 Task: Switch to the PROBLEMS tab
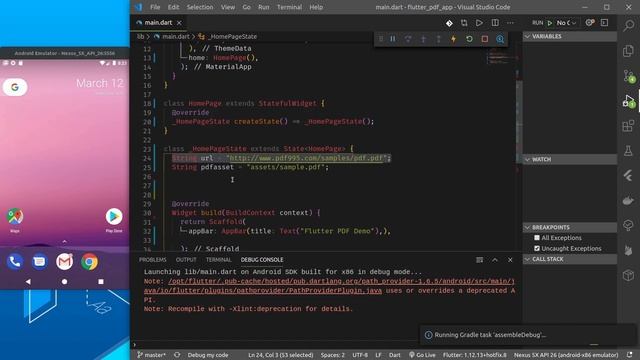(153, 260)
